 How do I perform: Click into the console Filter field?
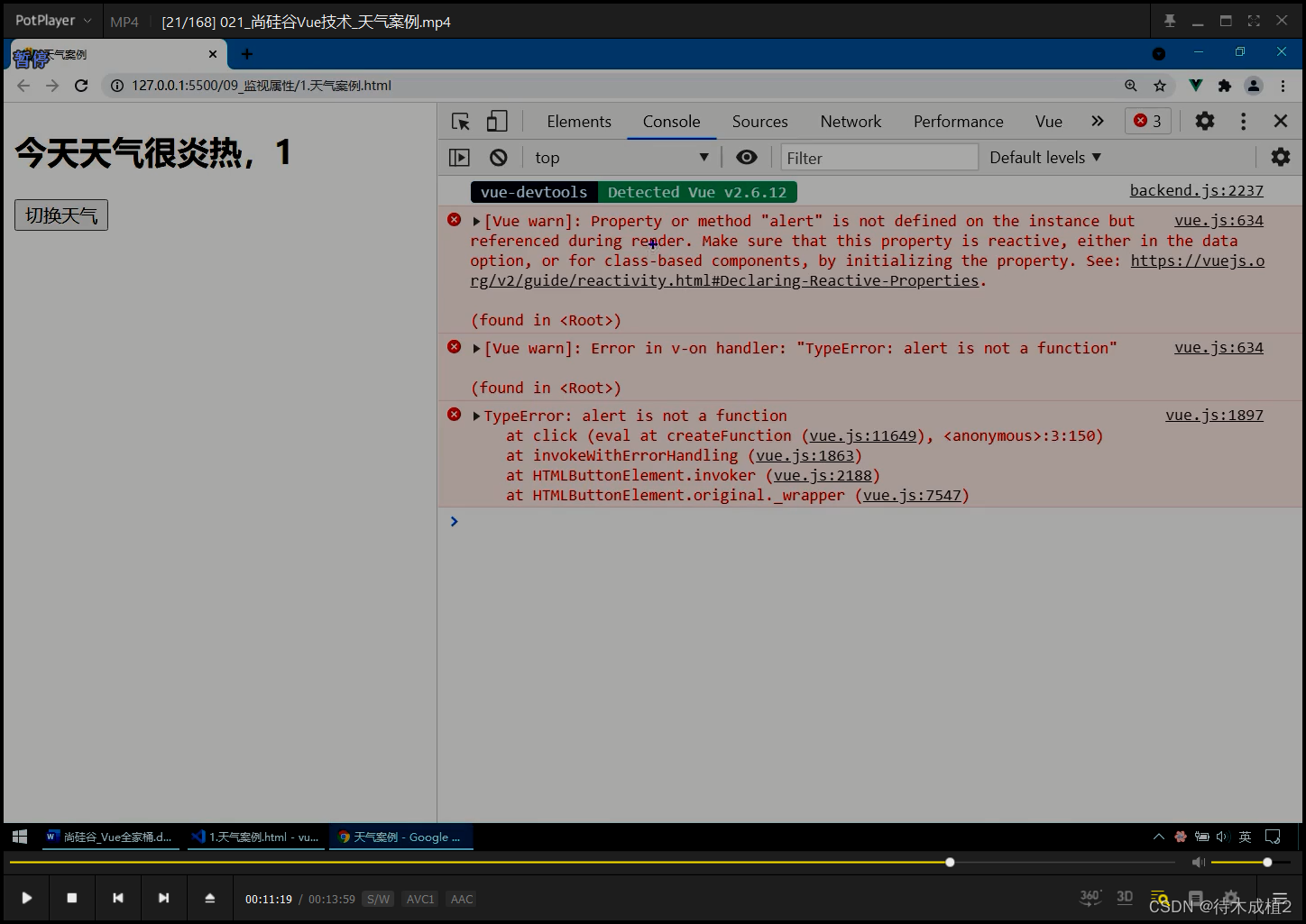[x=879, y=158]
